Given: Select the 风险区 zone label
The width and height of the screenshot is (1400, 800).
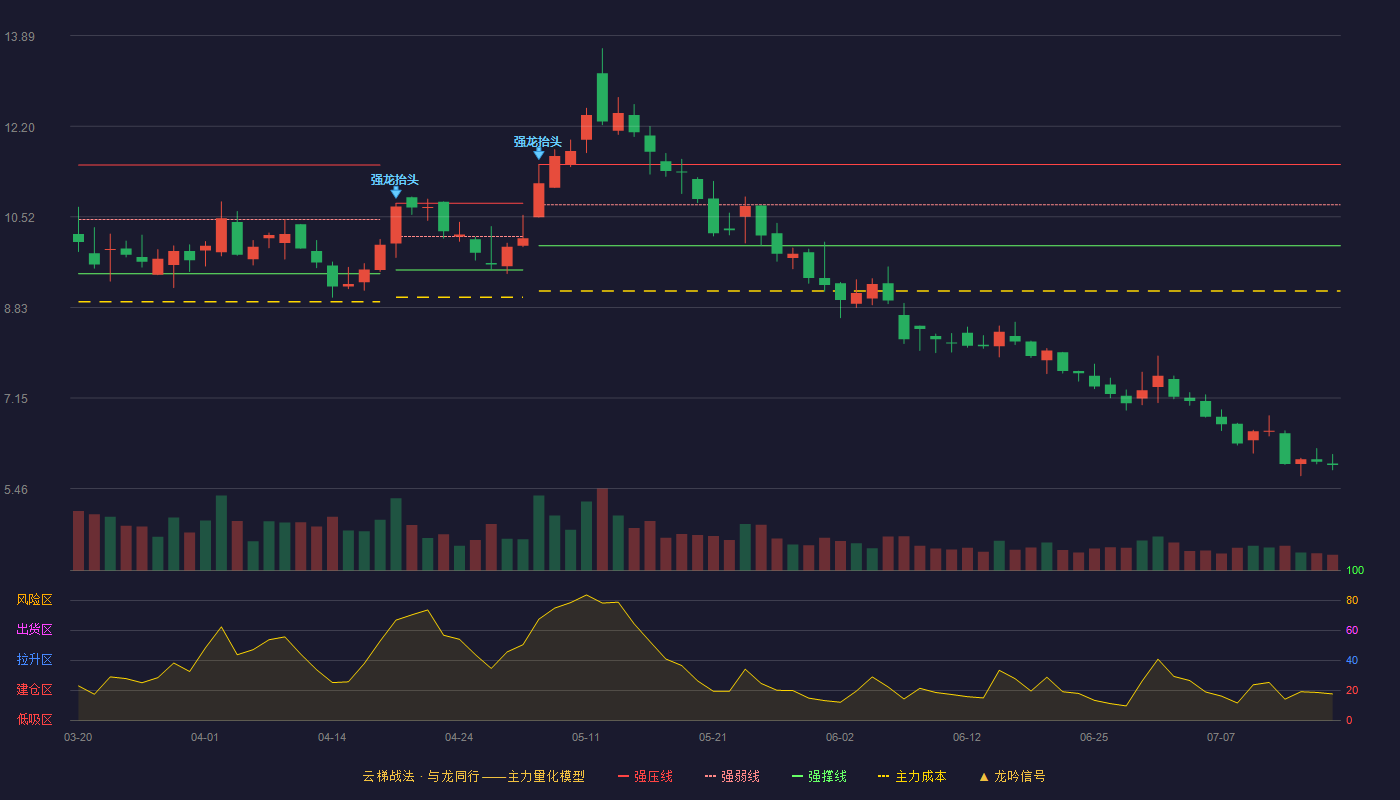Looking at the screenshot, I should [34, 600].
